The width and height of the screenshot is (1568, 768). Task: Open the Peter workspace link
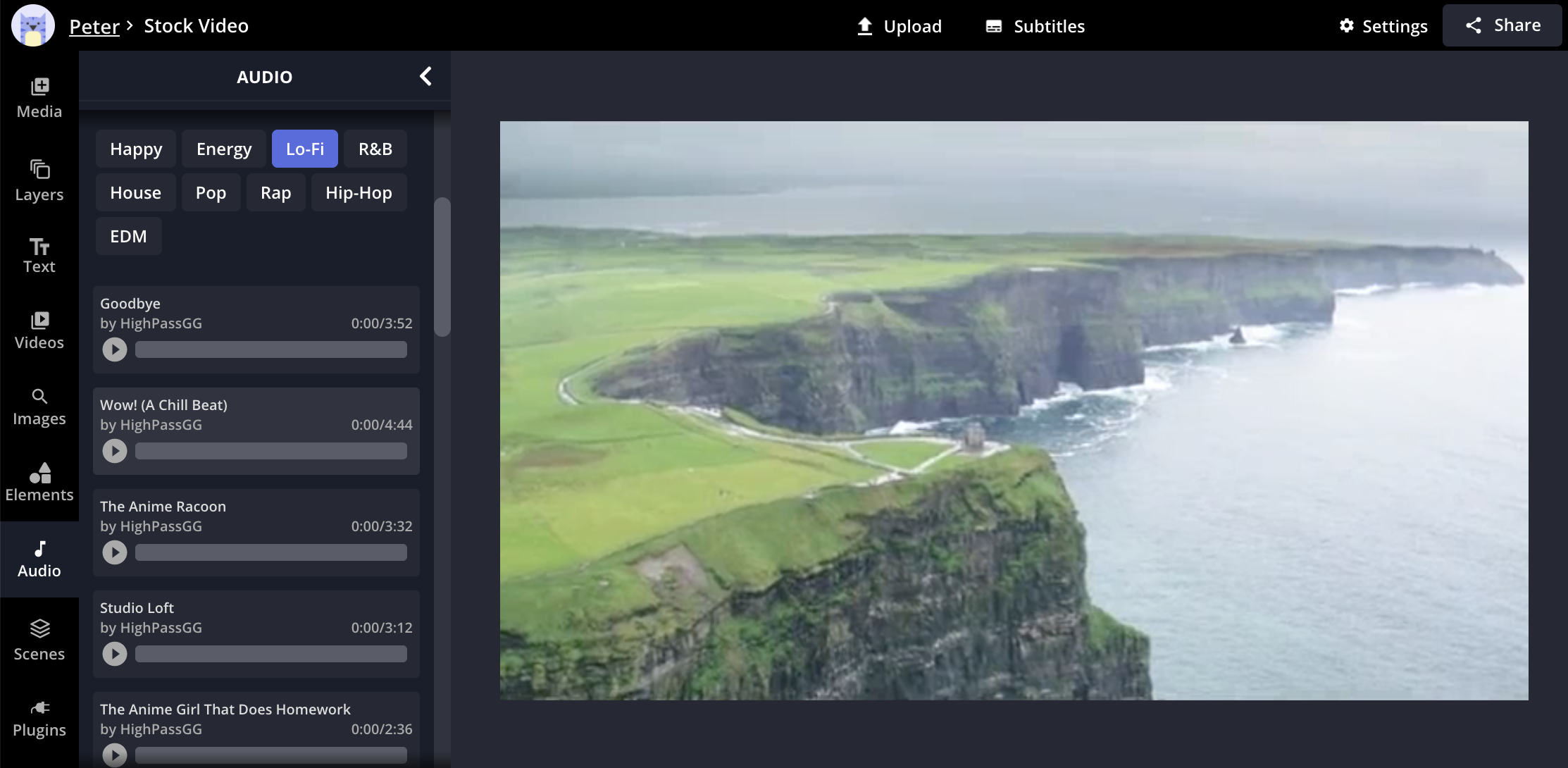coord(94,26)
